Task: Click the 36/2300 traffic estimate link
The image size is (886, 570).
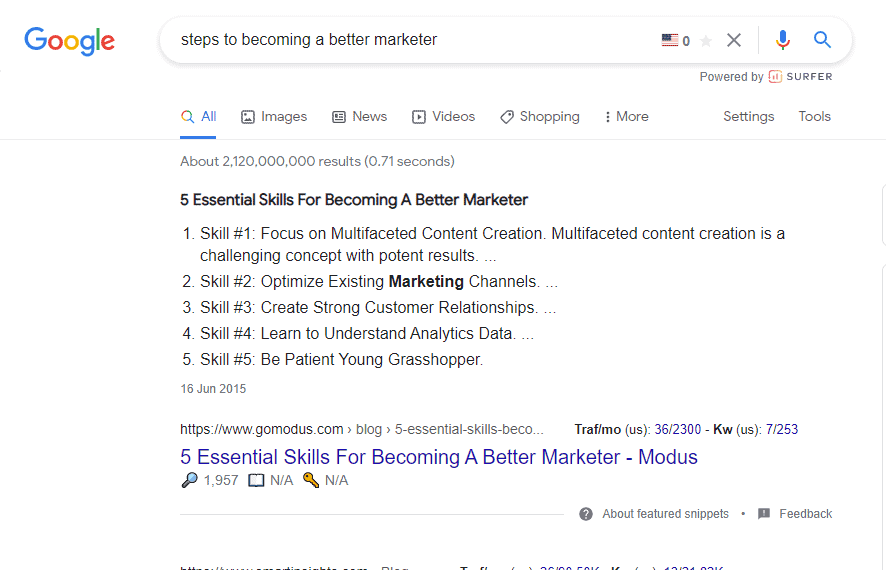Action: point(677,429)
